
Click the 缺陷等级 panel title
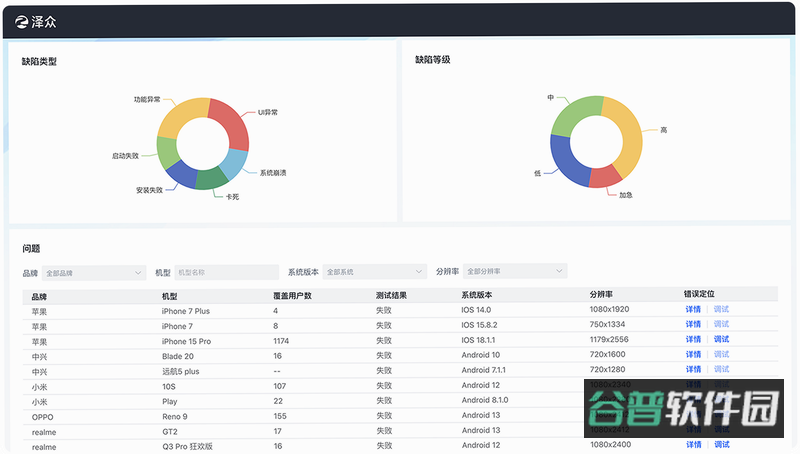[433, 60]
